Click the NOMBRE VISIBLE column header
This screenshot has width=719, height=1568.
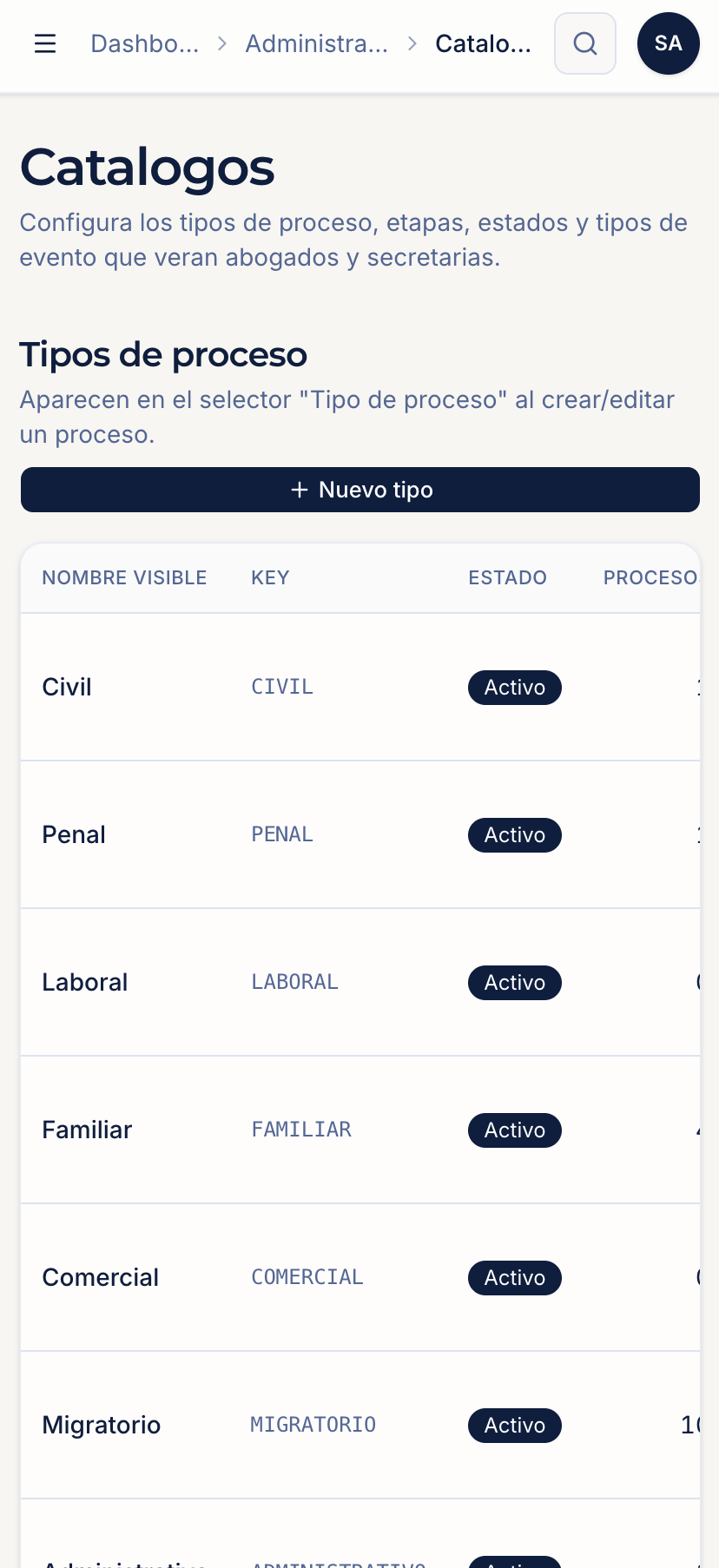pos(124,578)
